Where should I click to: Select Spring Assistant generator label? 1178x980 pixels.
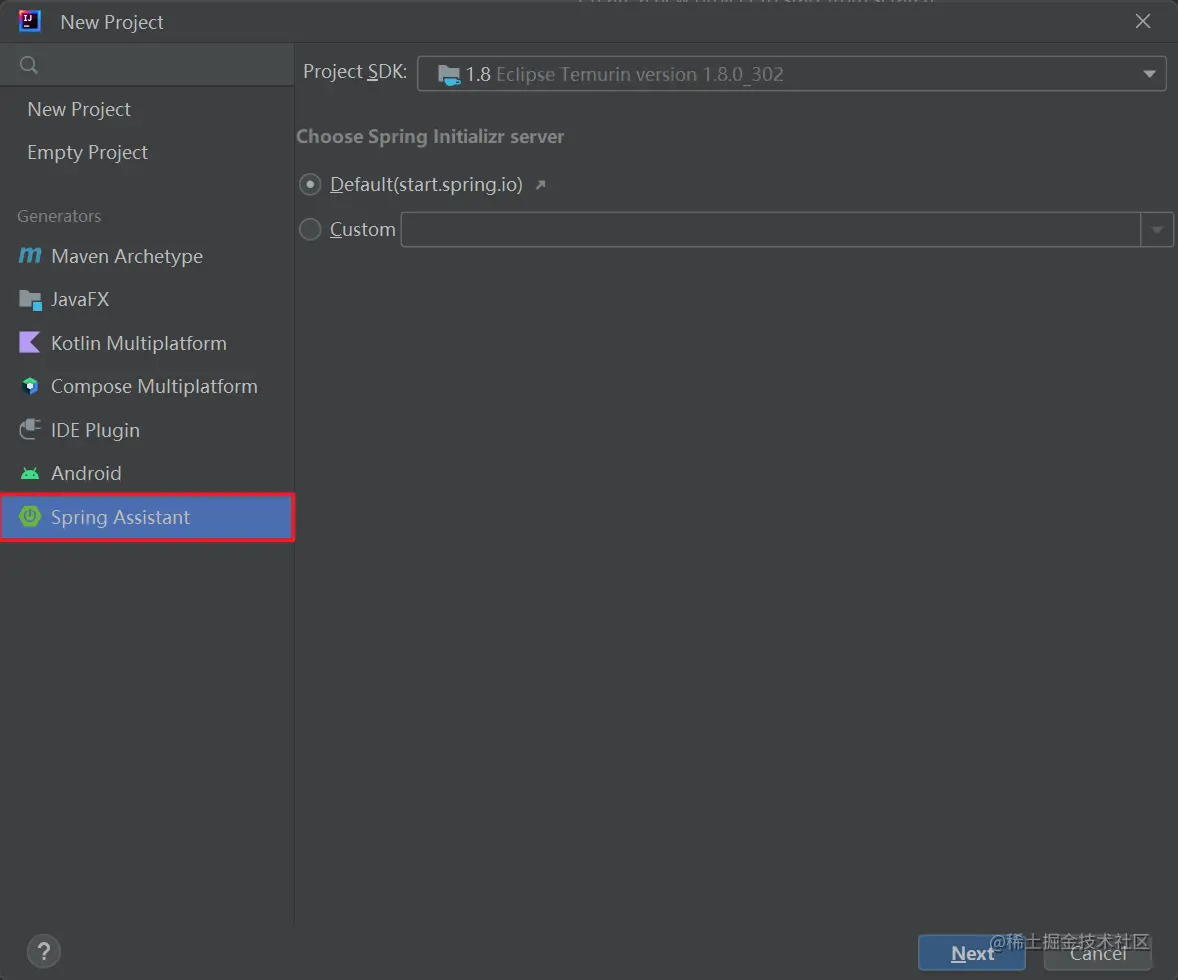[120, 518]
